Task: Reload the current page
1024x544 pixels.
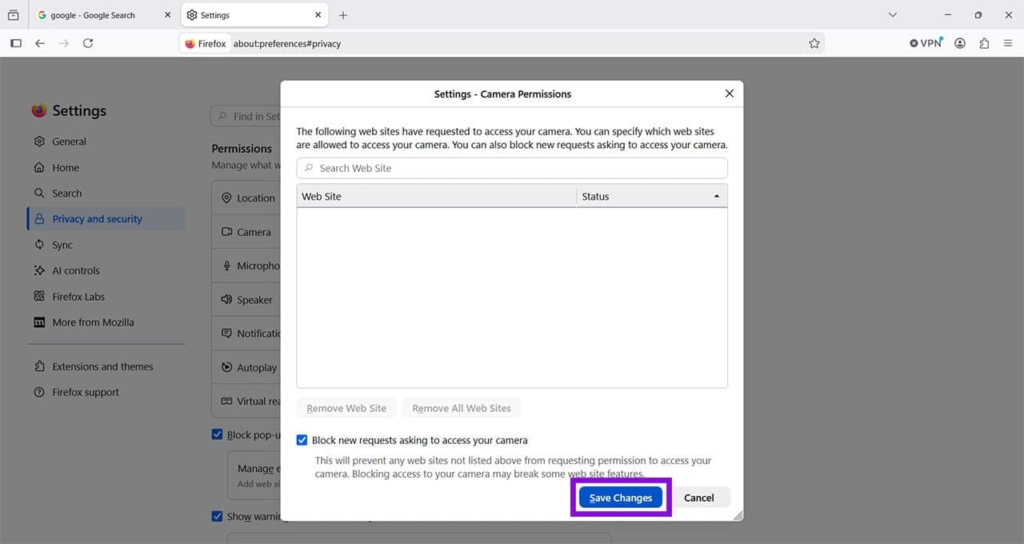Action: click(x=88, y=43)
